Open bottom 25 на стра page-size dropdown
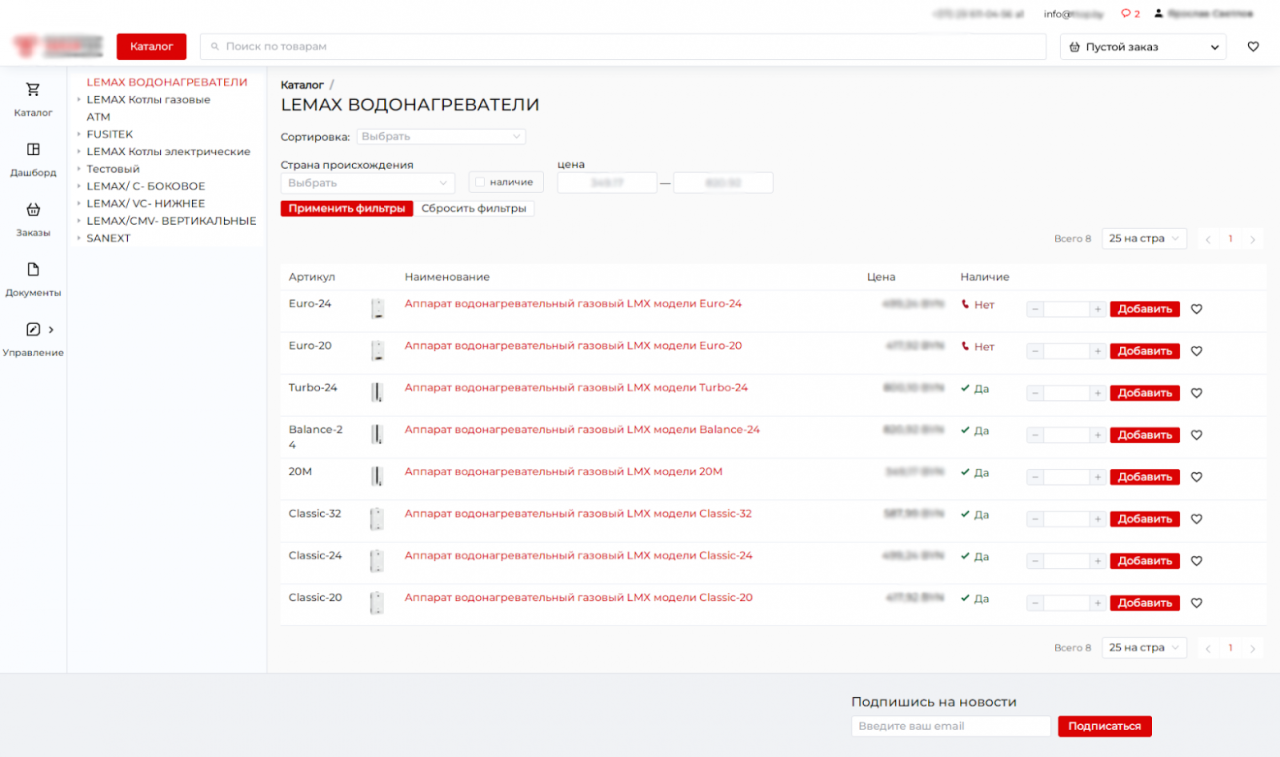1280x757 pixels. coord(1144,648)
